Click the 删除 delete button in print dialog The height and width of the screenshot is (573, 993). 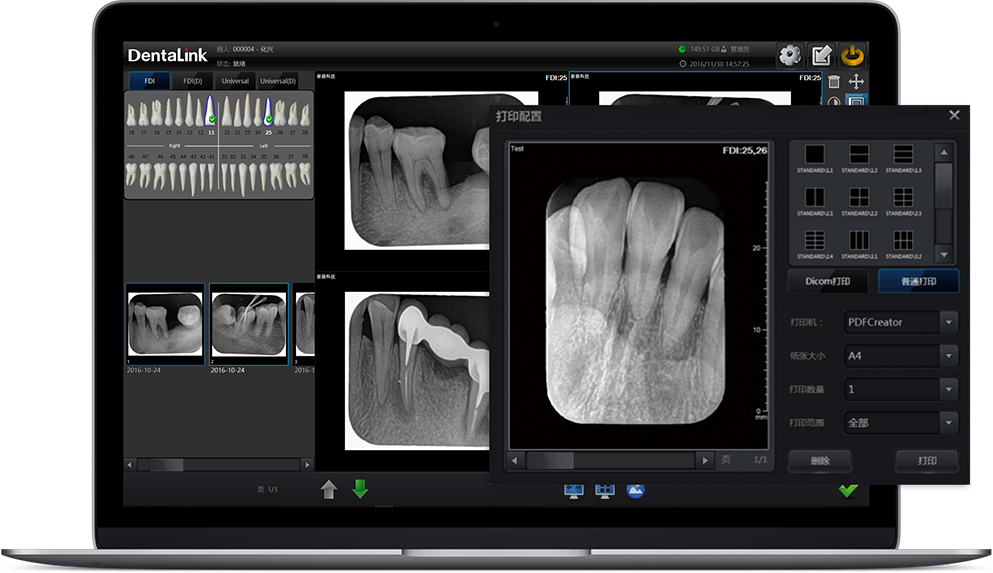click(820, 460)
